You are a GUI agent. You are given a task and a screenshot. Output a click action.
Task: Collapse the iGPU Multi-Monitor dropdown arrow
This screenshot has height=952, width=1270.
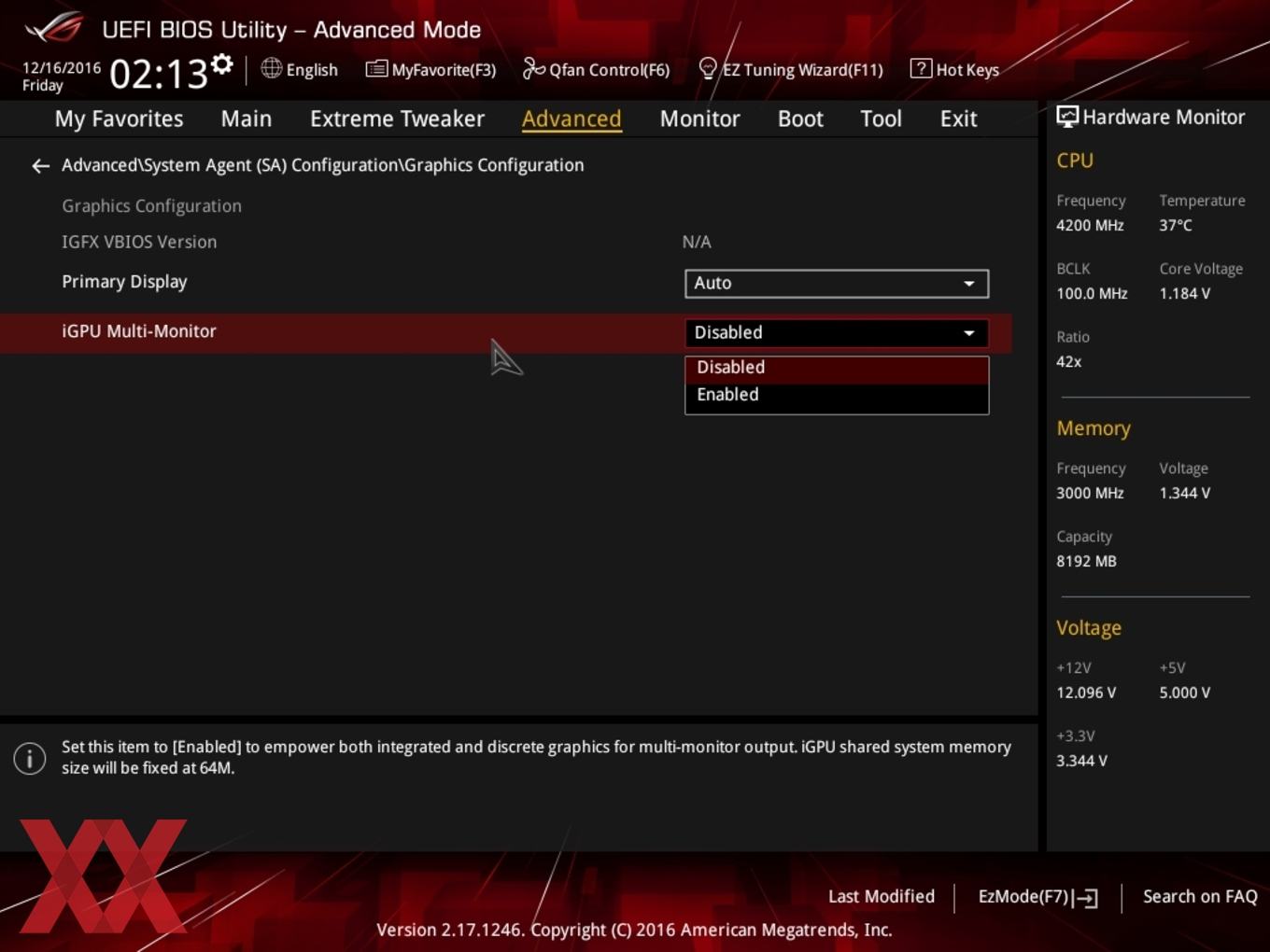[x=969, y=333]
